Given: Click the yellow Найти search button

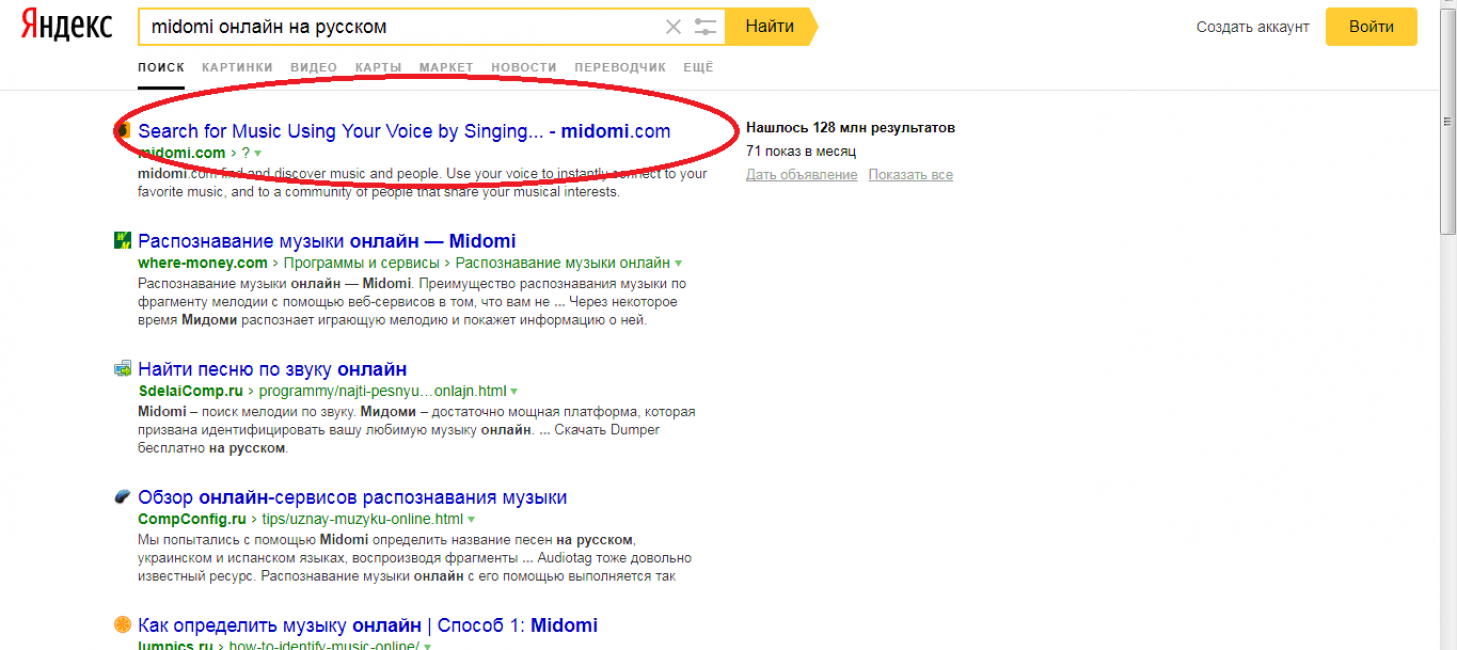Looking at the screenshot, I should pos(771,27).
